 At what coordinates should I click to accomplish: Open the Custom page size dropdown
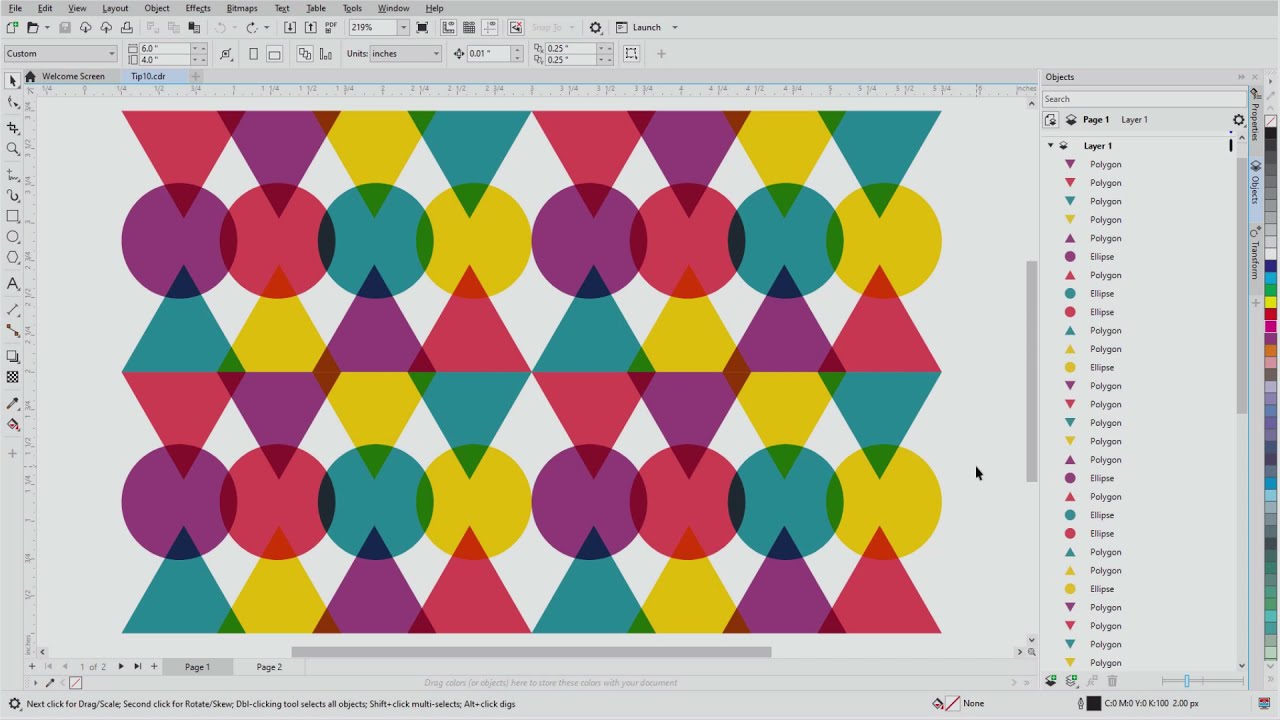[111, 54]
